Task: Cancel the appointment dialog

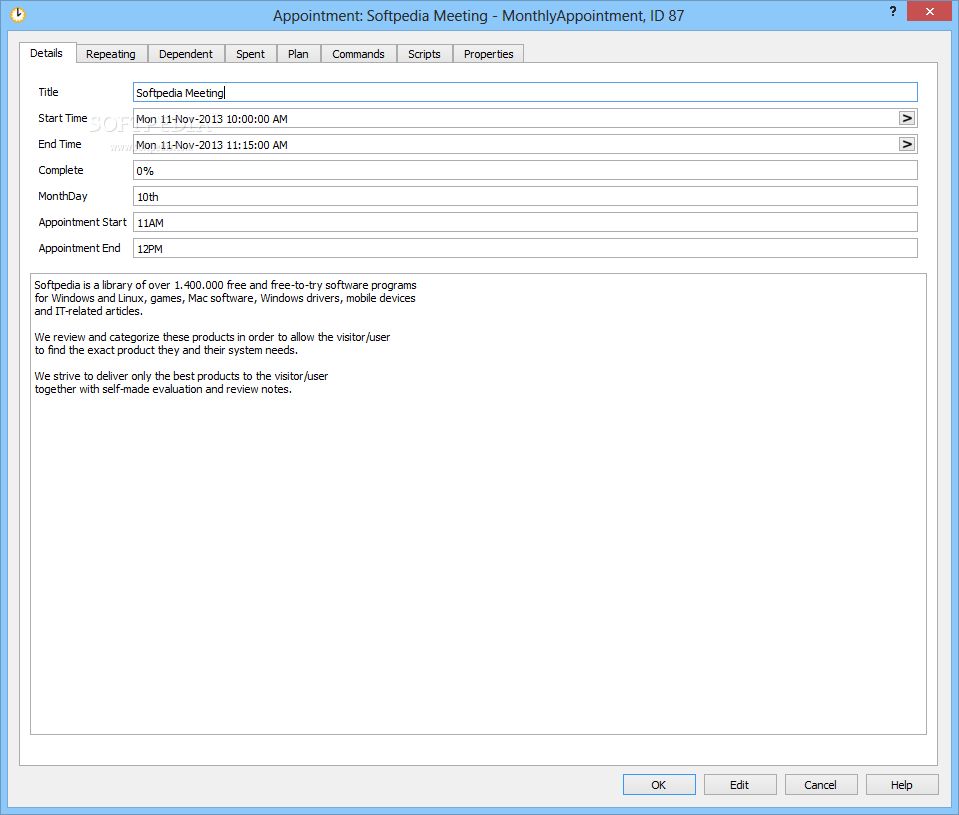Action: (820, 784)
